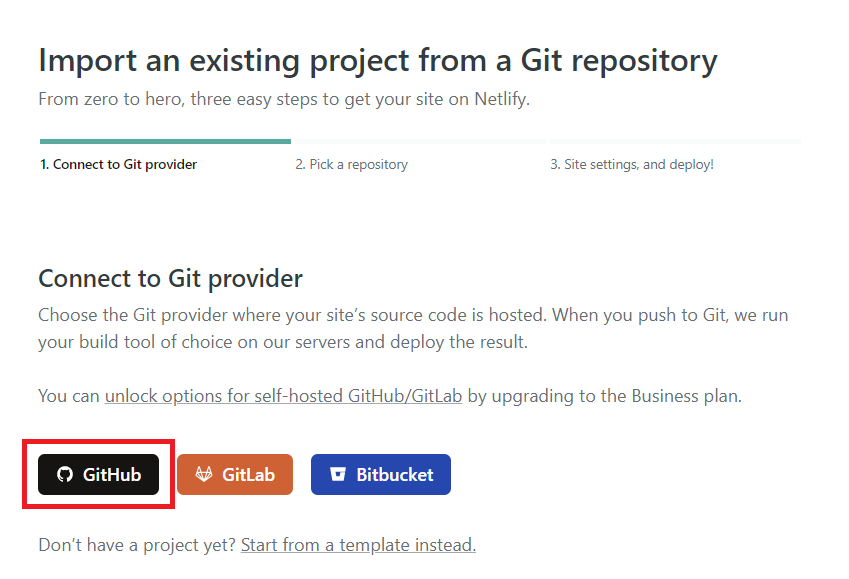
Task: Select step 1 Connect to Git provider
Action: (119, 164)
